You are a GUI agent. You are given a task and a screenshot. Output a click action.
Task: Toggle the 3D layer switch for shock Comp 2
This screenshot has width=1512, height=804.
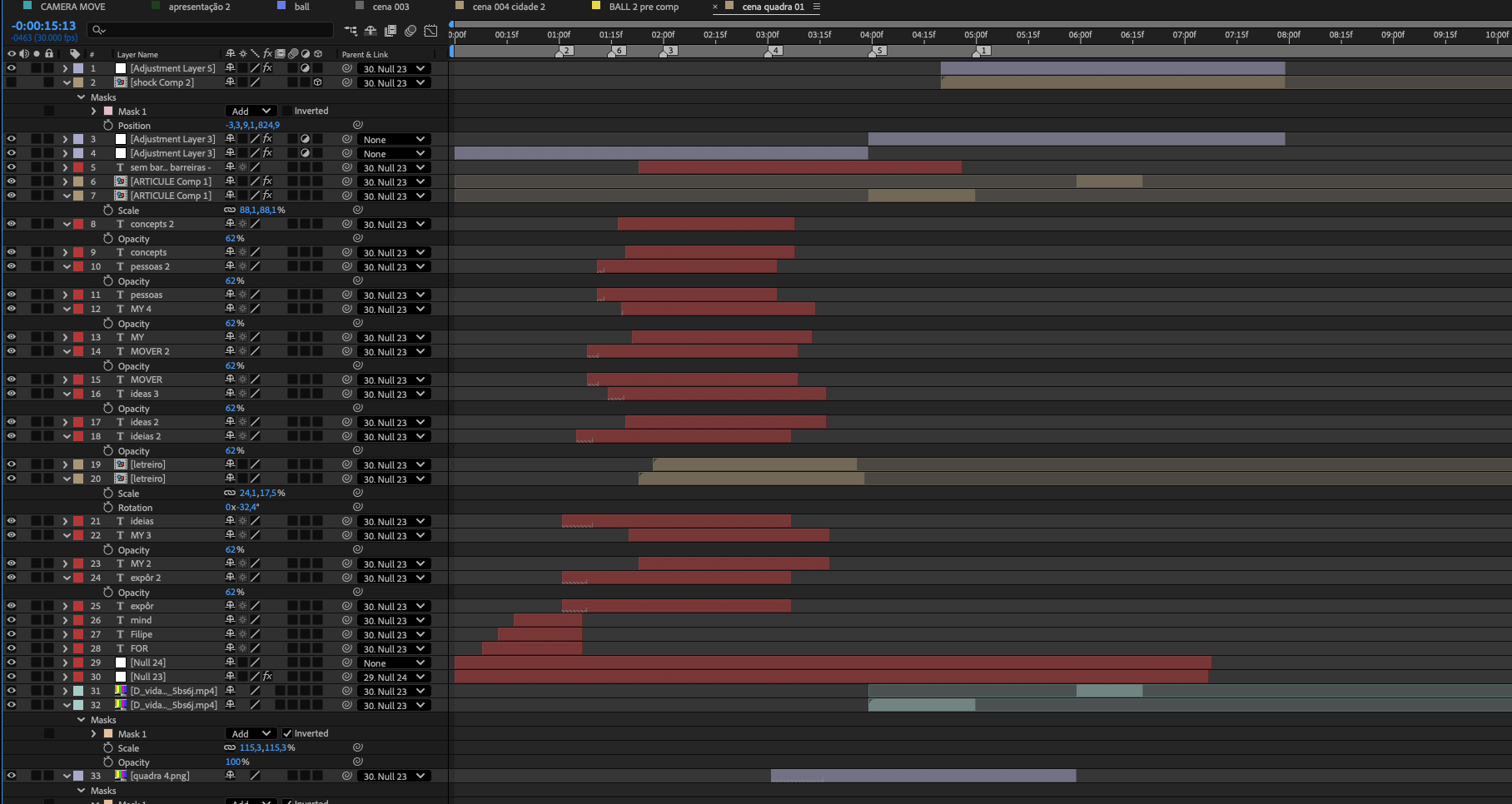tap(317, 82)
